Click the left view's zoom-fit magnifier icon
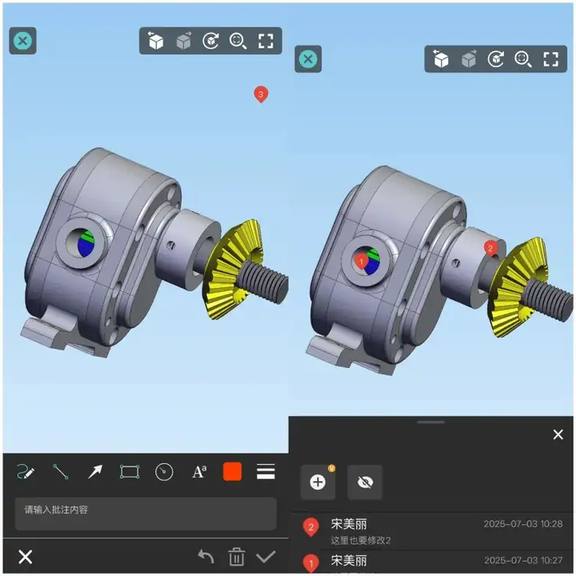This screenshot has width=576, height=576. point(238,41)
